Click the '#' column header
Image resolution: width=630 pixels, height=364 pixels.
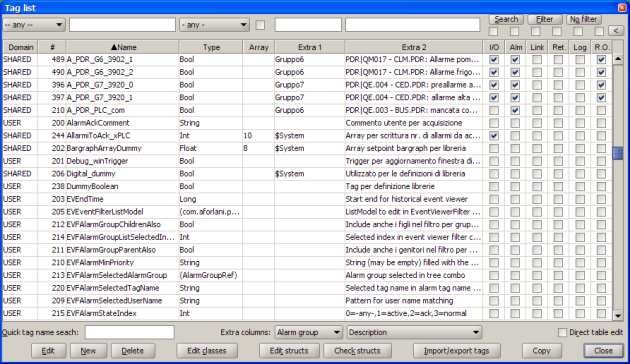(x=52, y=47)
